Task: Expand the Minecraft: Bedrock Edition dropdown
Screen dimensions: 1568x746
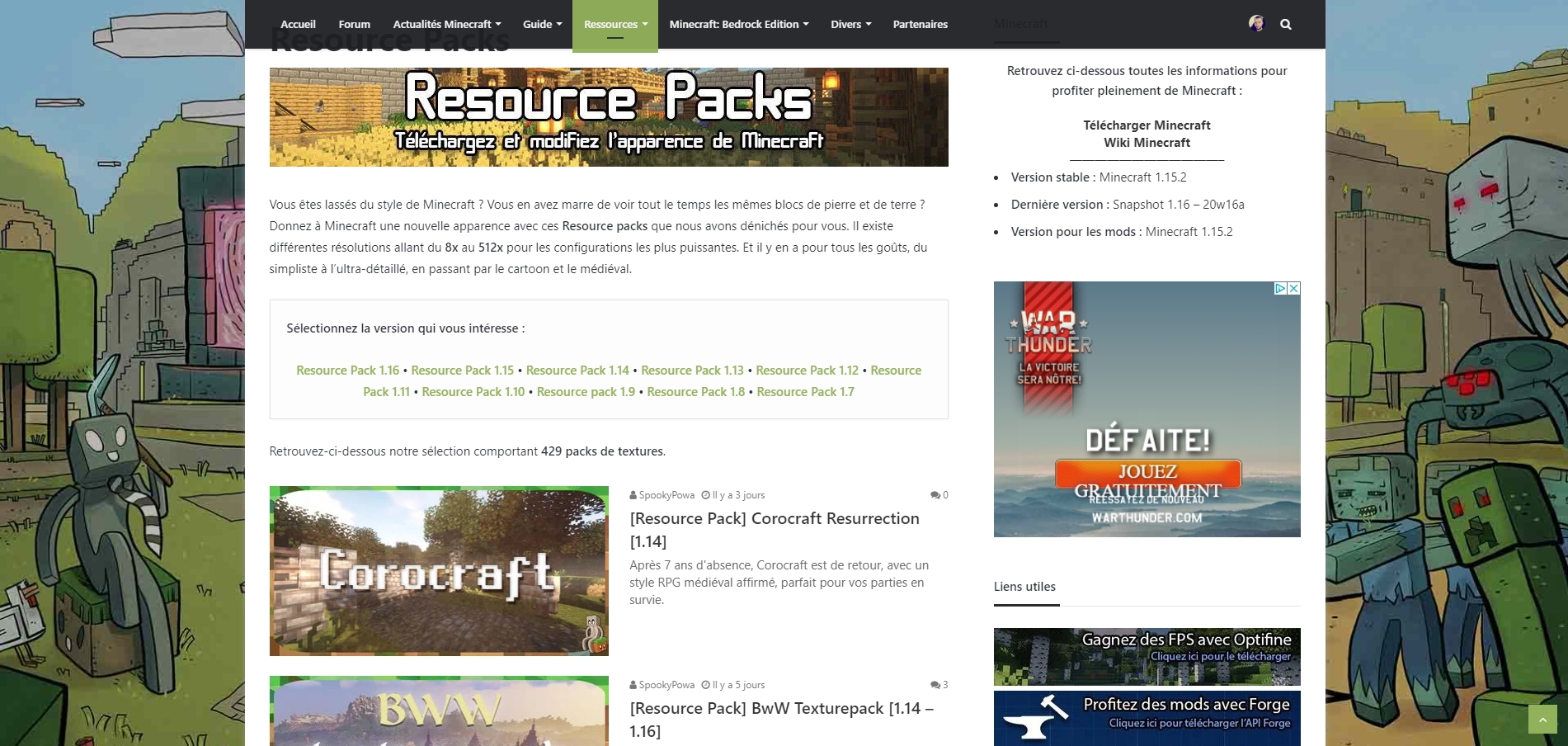Action: 739,25
